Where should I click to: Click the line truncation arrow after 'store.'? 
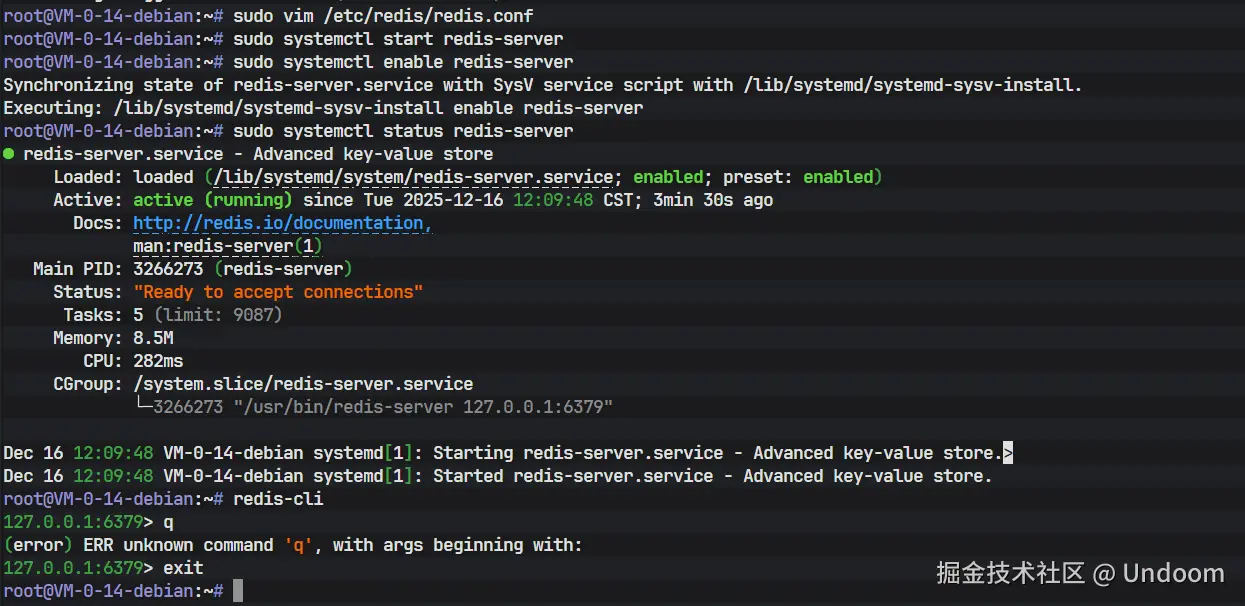point(1008,453)
